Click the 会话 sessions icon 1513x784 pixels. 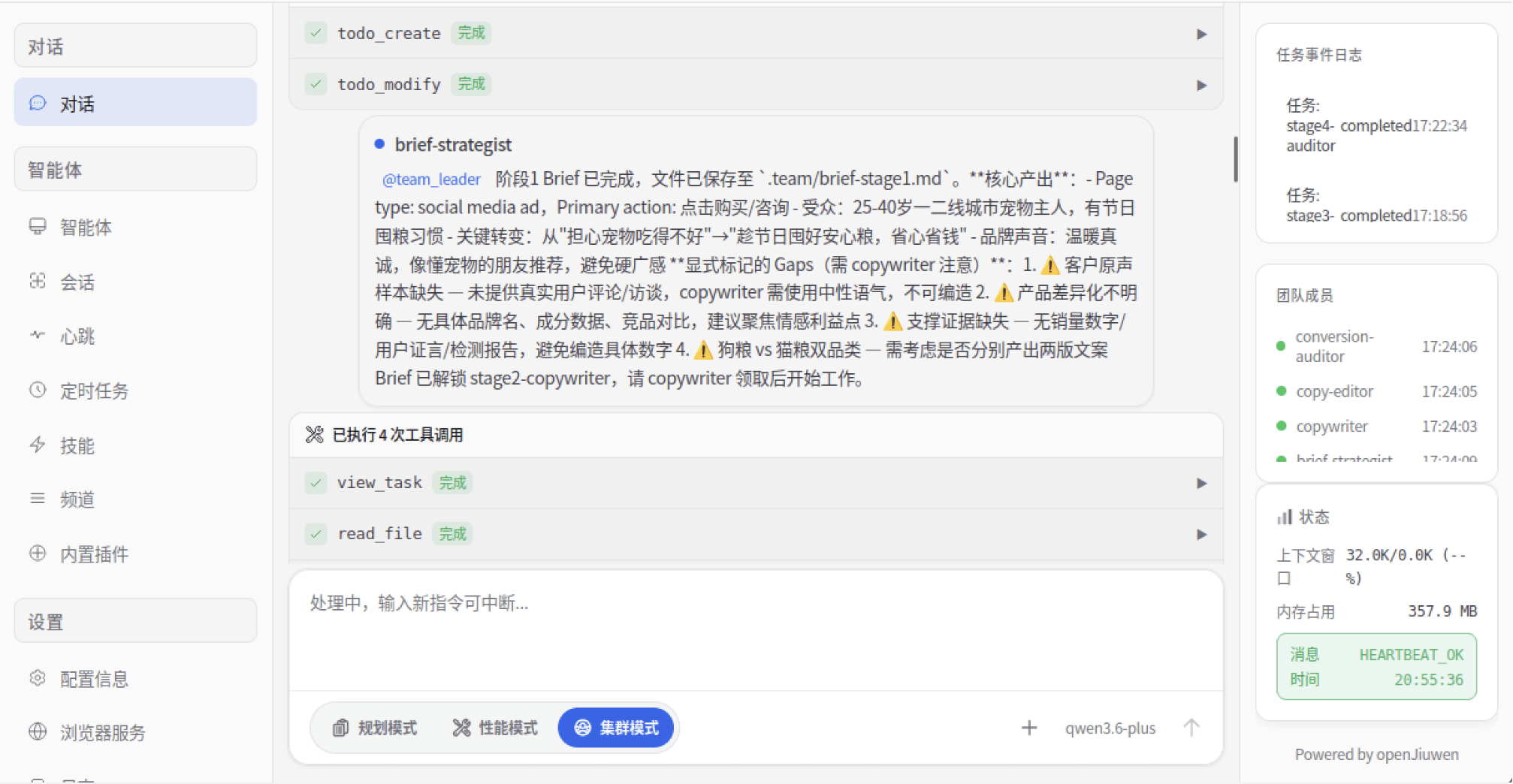[38, 281]
